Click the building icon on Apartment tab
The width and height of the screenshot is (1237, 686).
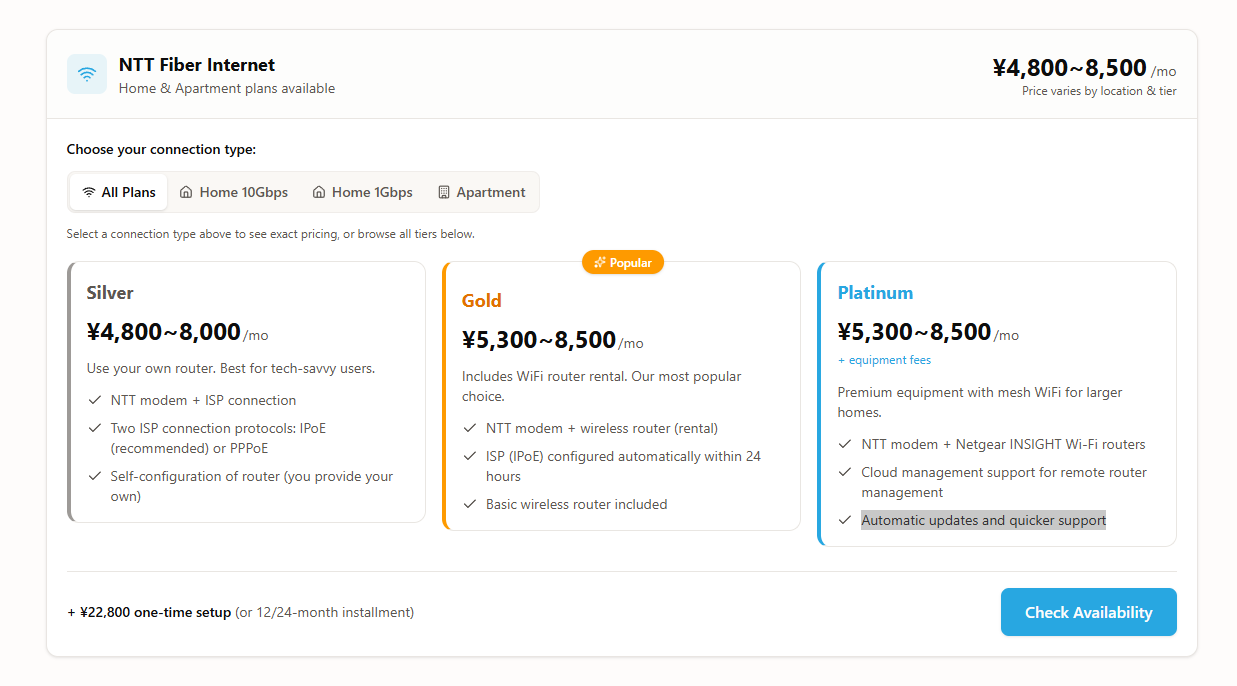(444, 192)
